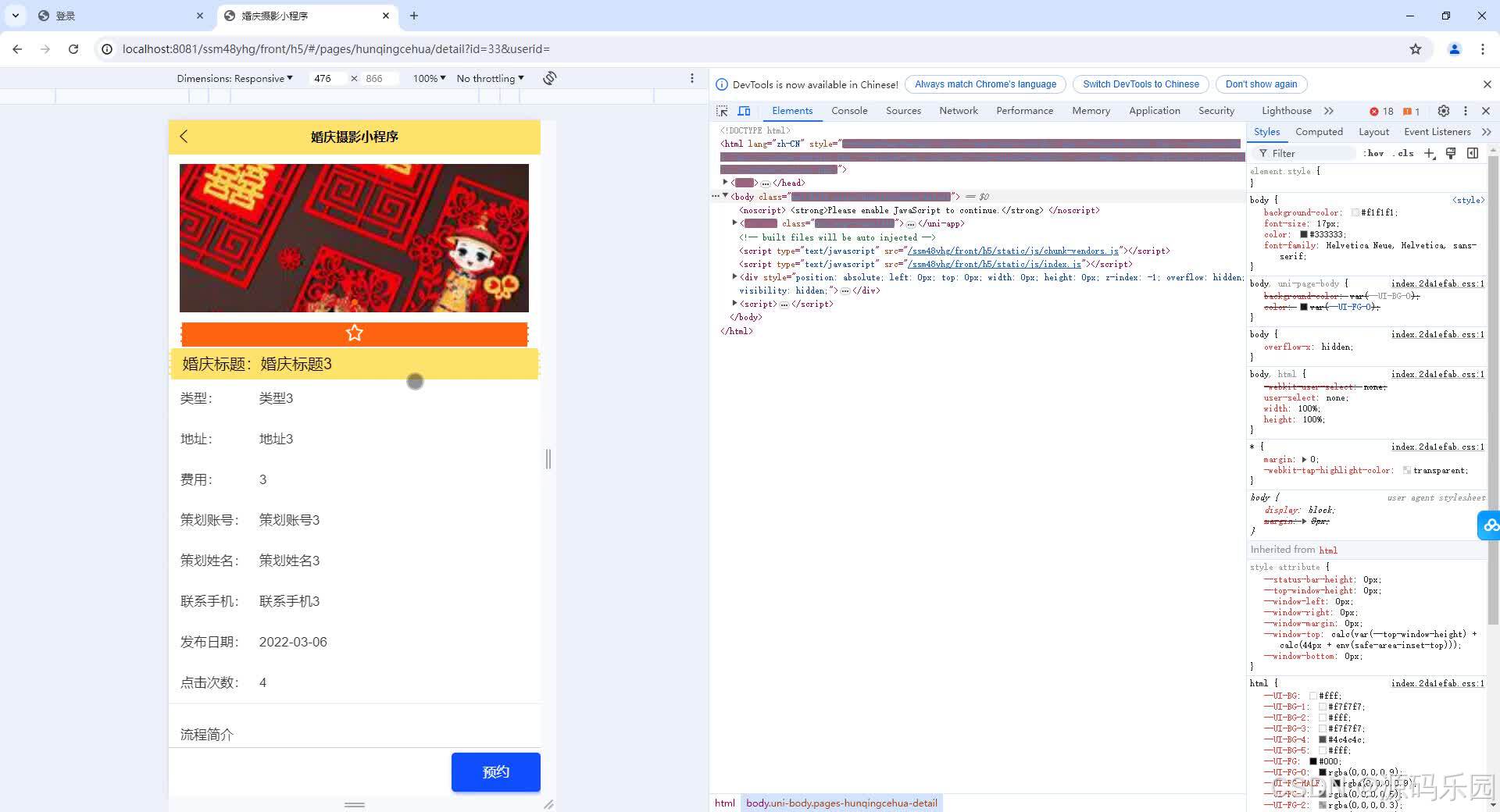This screenshot has height=812, width=1500.
Task: Toggle the .cls class editor
Action: (x=1405, y=153)
